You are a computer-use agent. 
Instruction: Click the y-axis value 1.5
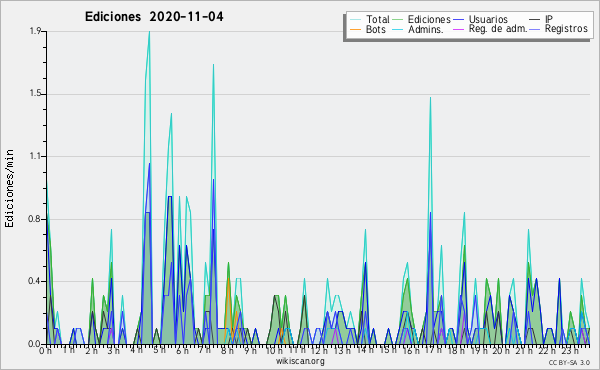coord(35,94)
